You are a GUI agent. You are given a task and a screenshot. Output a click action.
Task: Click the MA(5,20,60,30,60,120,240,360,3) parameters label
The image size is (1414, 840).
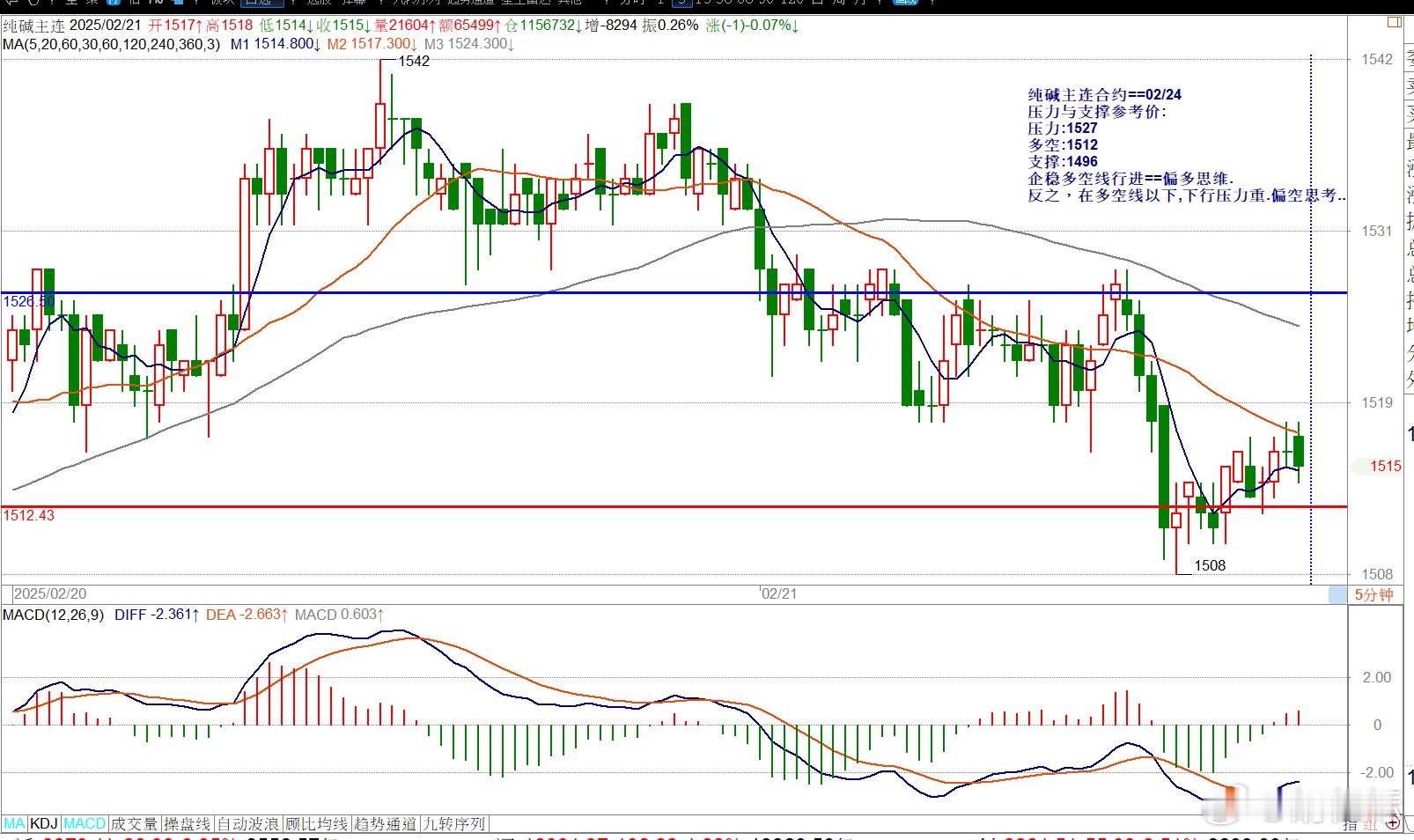(x=111, y=43)
